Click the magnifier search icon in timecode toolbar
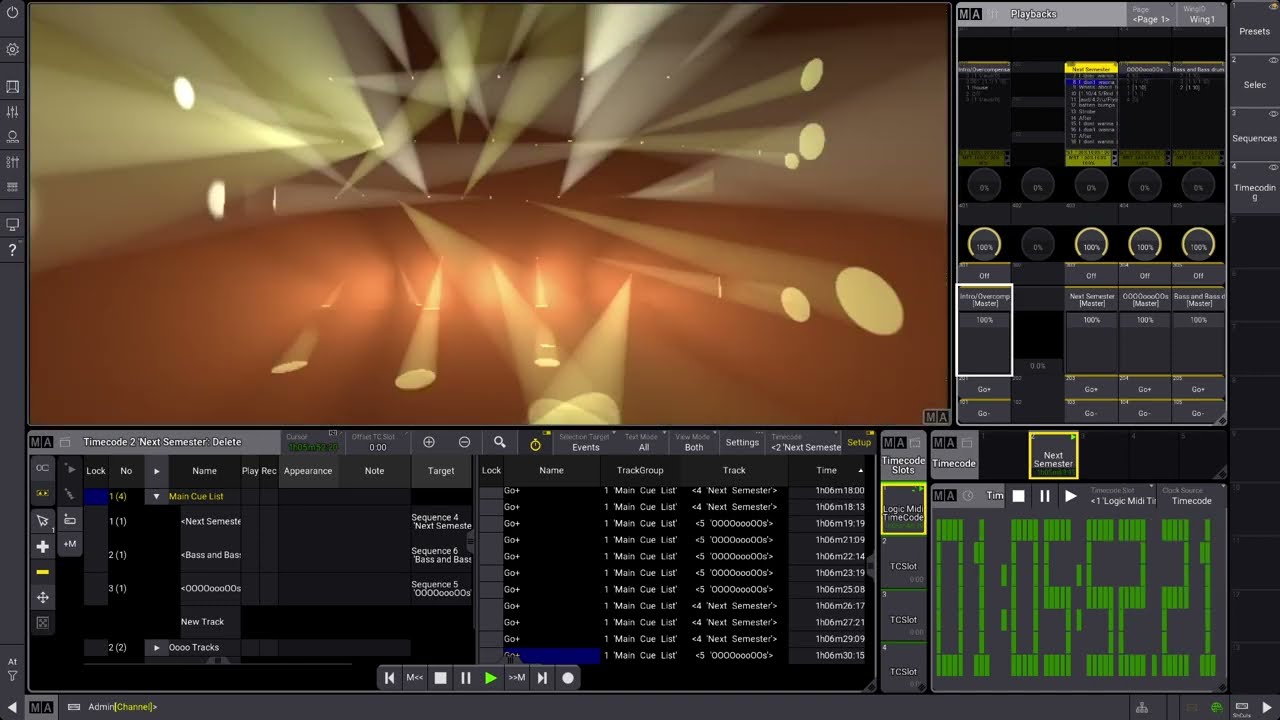The image size is (1280, 720). point(500,442)
